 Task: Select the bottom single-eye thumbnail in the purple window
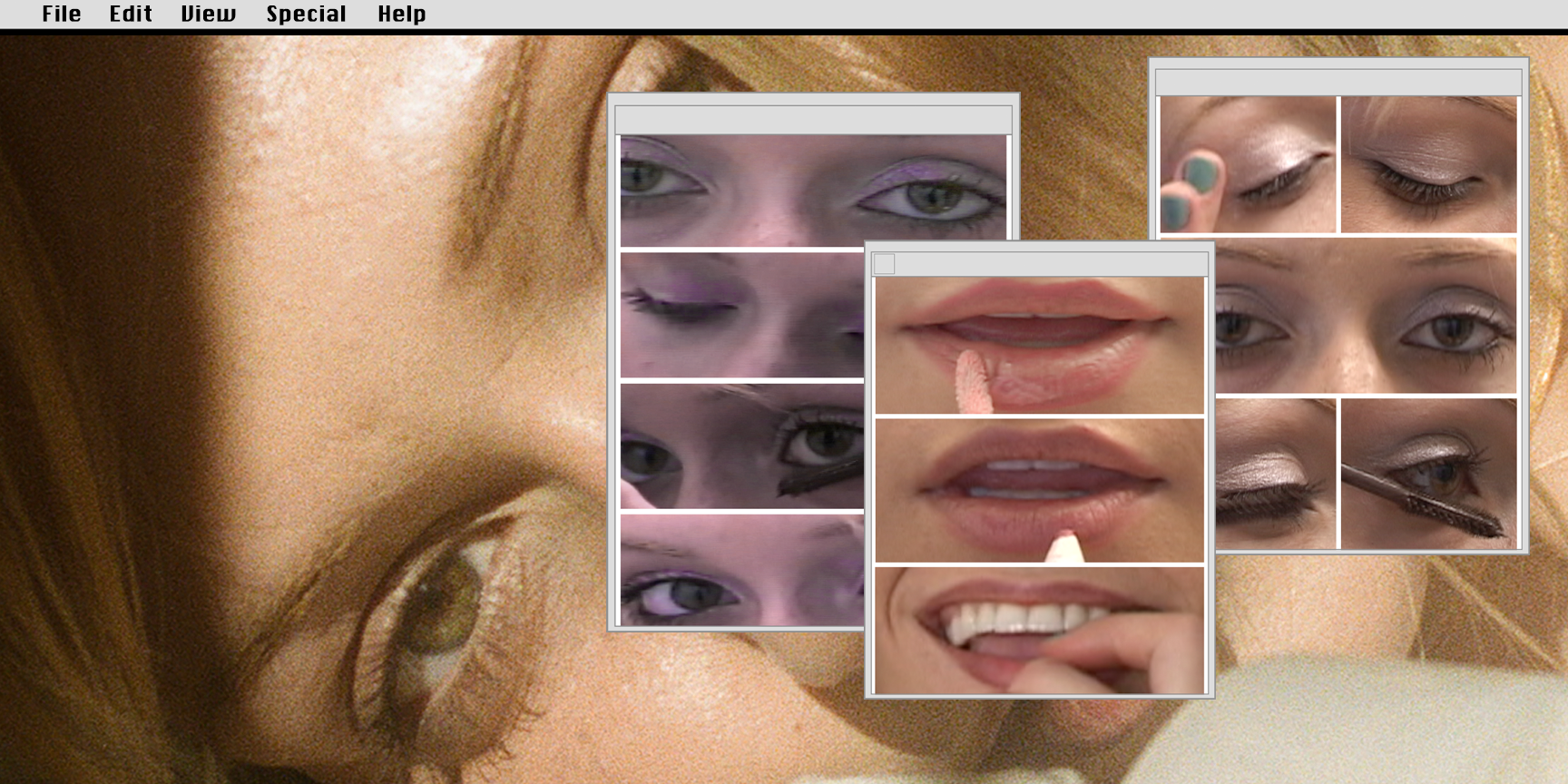click(x=742, y=570)
